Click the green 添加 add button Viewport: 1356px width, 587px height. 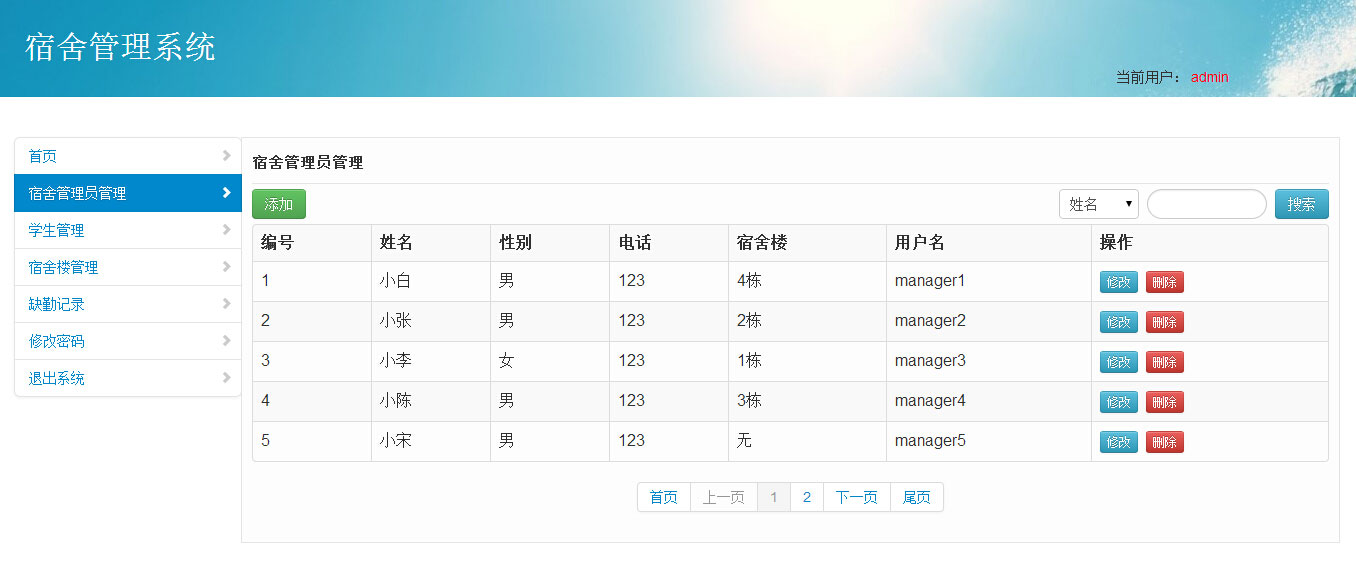pyautogui.click(x=278, y=203)
